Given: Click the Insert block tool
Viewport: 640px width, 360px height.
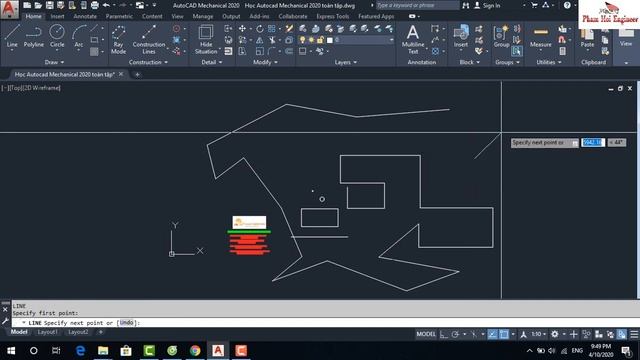Looking at the screenshot, I should tap(461, 36).
